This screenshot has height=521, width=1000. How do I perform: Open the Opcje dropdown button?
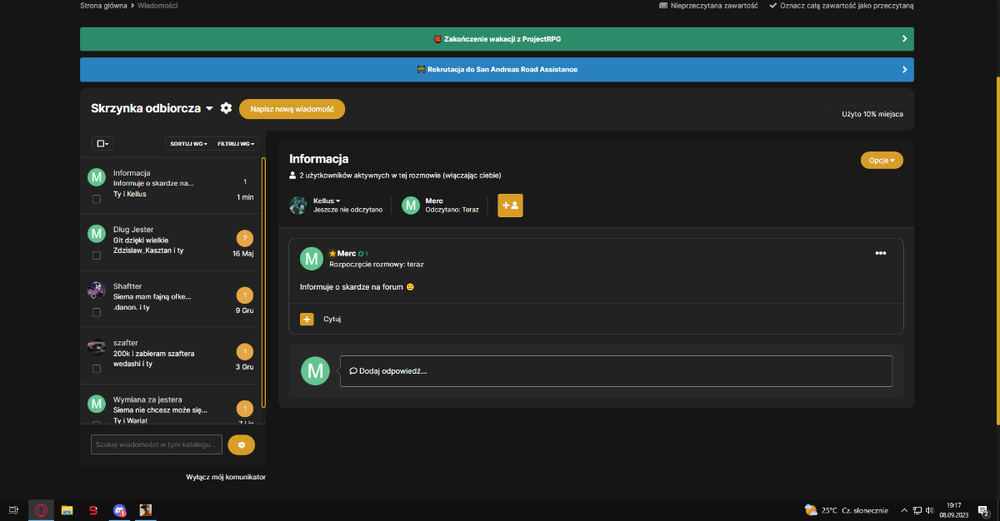pyautogui.click(x=881, y=160)
